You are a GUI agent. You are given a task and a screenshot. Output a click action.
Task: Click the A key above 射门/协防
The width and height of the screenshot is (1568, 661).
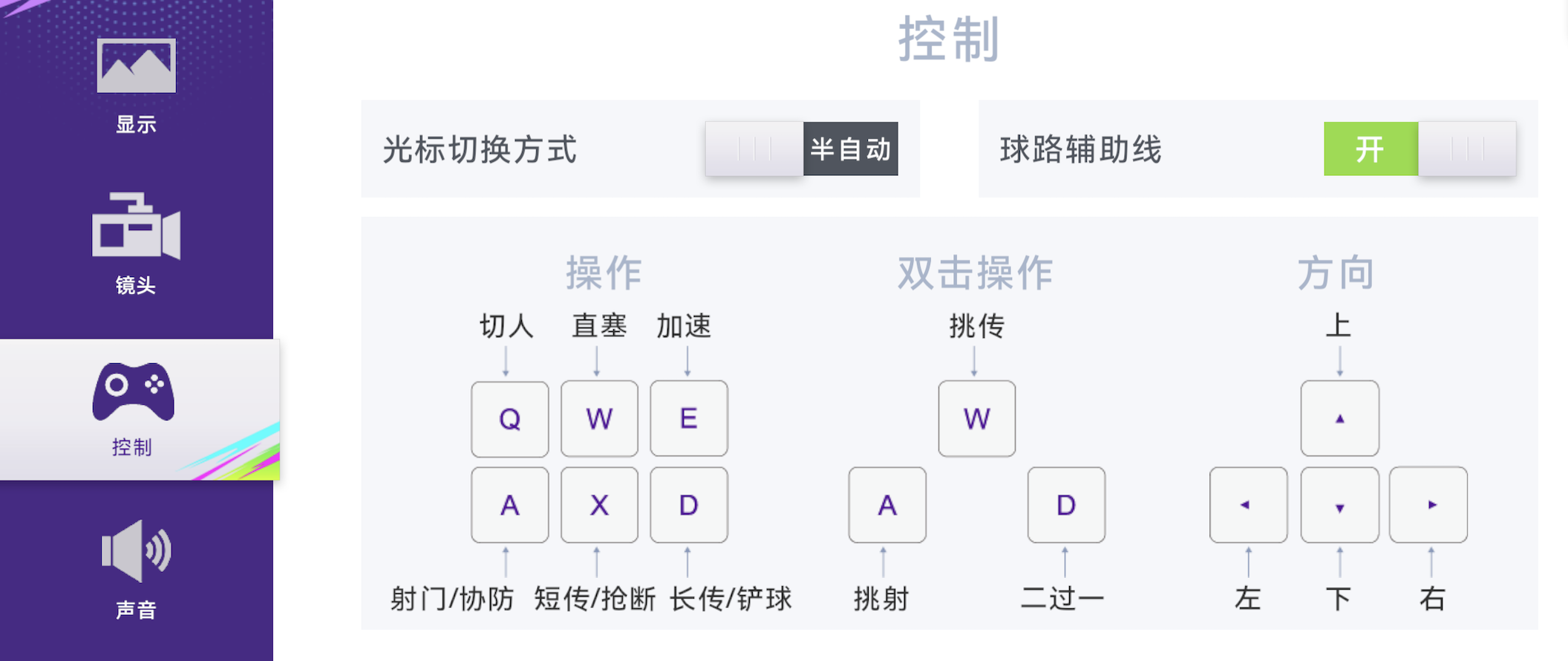pos(510,505)
